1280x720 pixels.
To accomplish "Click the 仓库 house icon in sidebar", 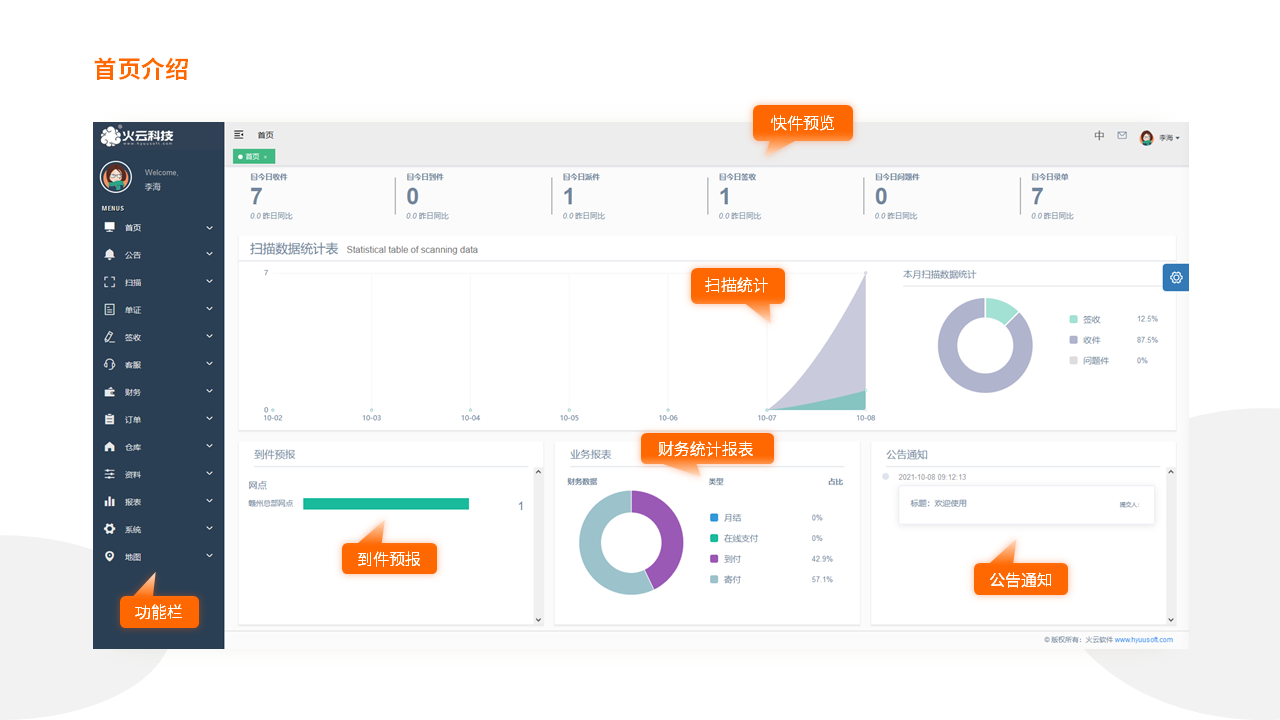I will [110, 447].
